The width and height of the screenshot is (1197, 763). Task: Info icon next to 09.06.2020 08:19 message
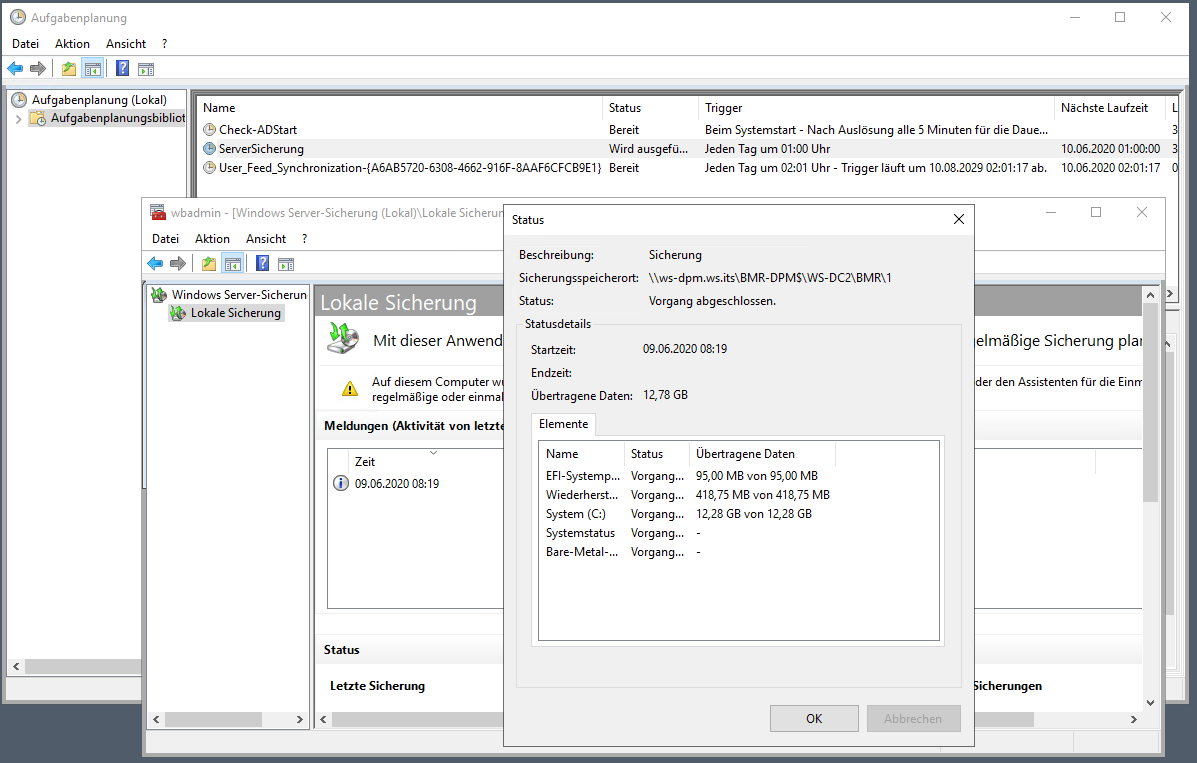click(340, 483)
